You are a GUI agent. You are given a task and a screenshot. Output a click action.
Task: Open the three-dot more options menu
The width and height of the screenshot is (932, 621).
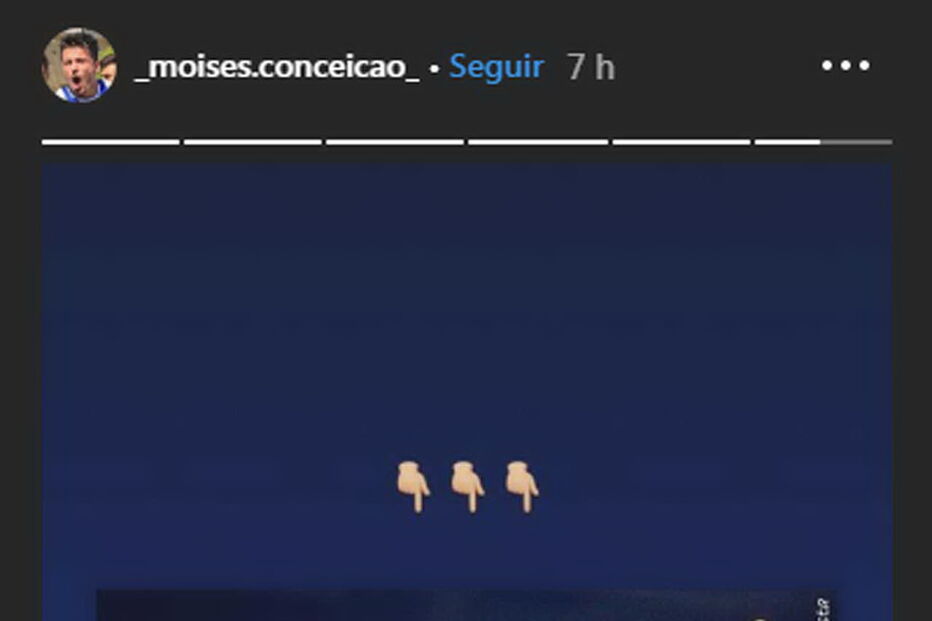pos(845,65)
